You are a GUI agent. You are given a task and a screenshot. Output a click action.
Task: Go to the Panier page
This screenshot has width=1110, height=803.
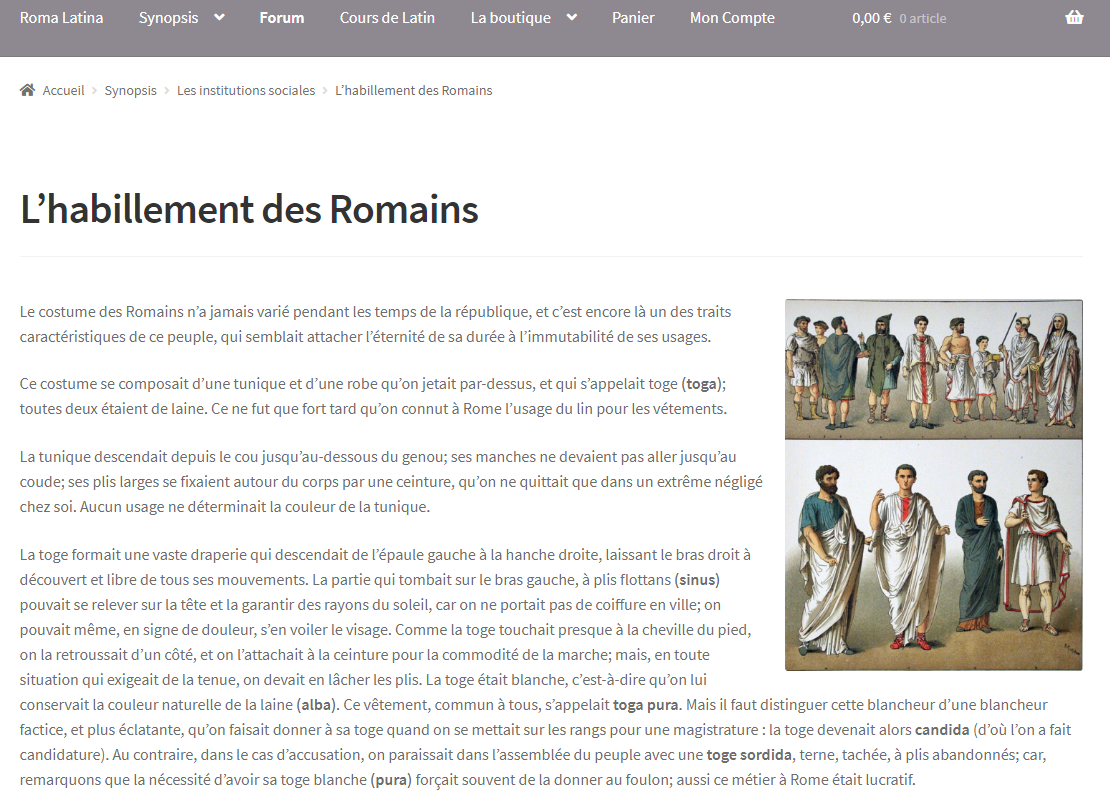coord(633,17)
